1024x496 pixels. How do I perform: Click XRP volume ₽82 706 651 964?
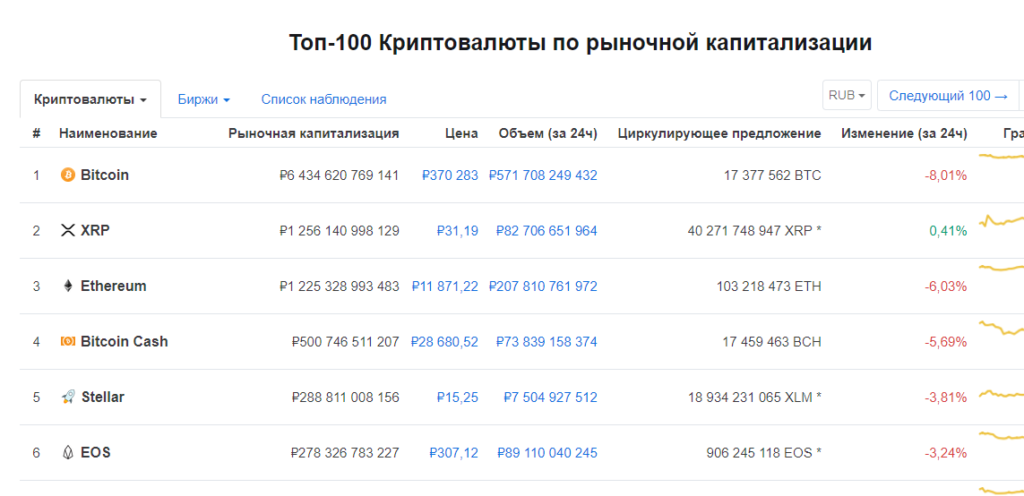pyautogui.click(x=547, y=231)
